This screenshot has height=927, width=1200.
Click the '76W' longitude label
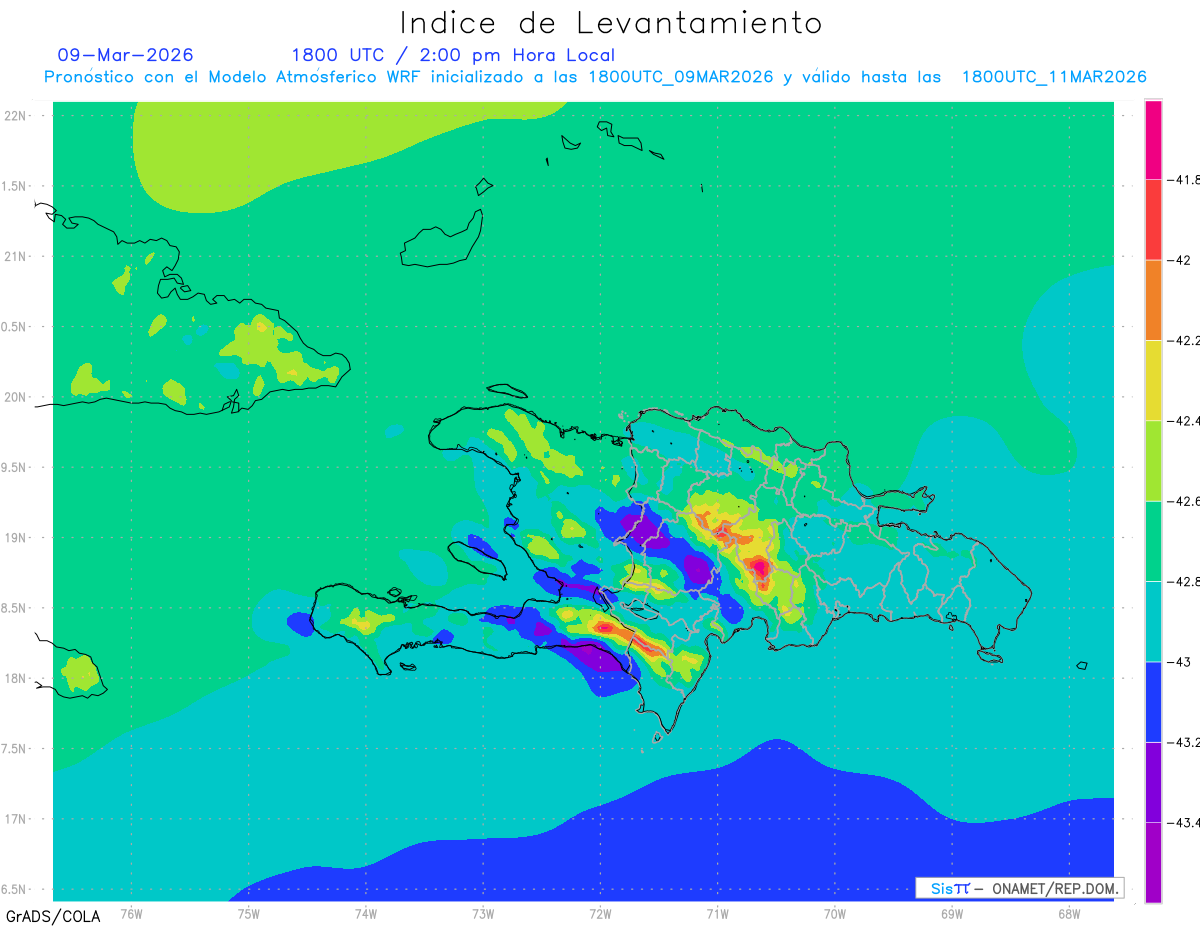[x=131, y=913]
